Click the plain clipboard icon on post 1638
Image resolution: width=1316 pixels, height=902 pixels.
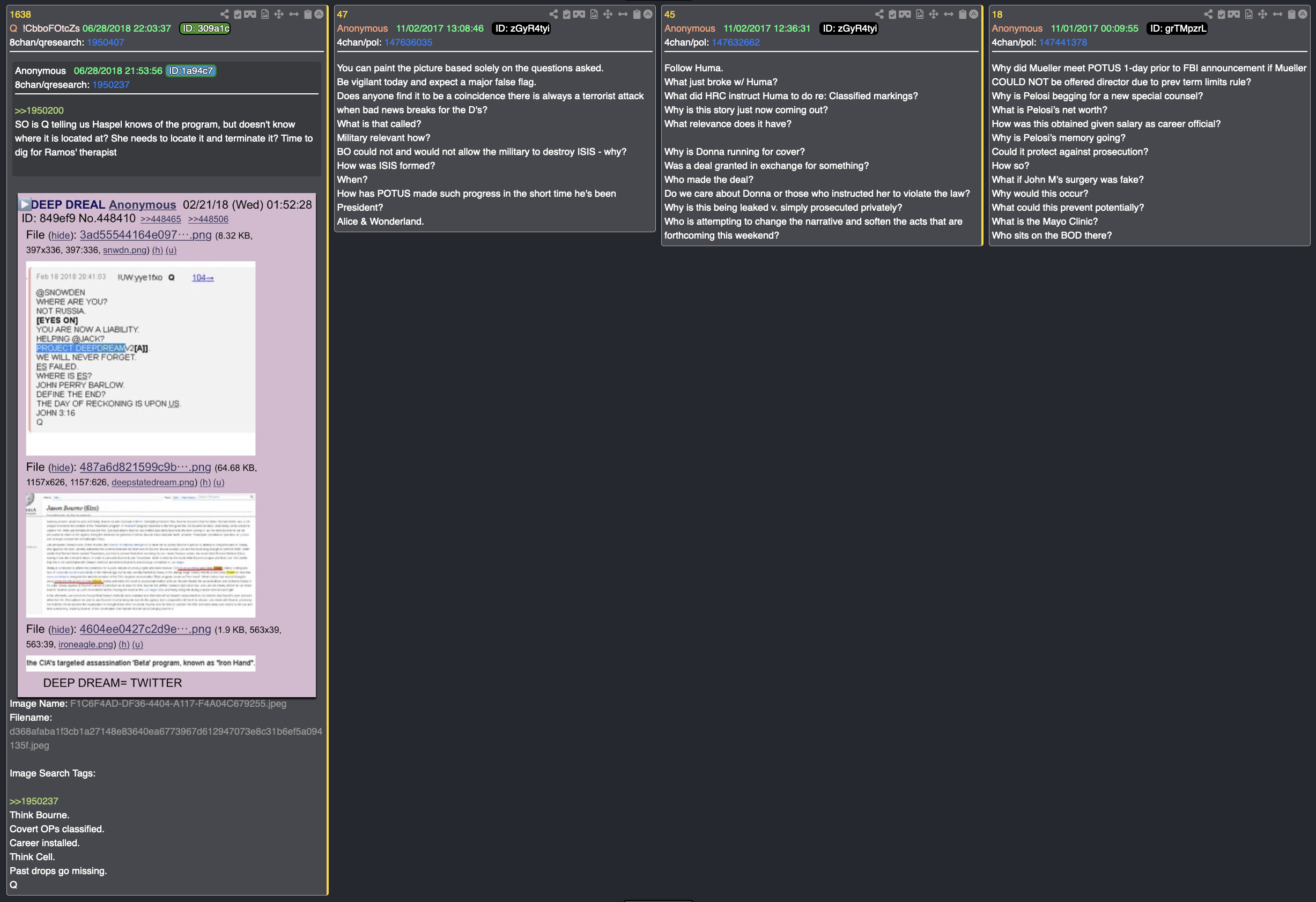(307, 14)
